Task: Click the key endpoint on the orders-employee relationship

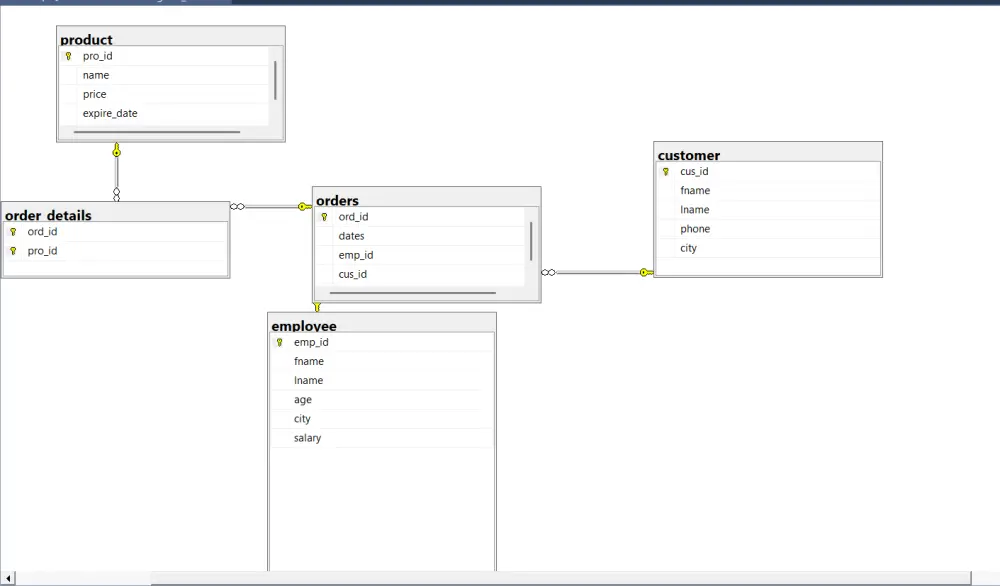Action: point(318,306)
